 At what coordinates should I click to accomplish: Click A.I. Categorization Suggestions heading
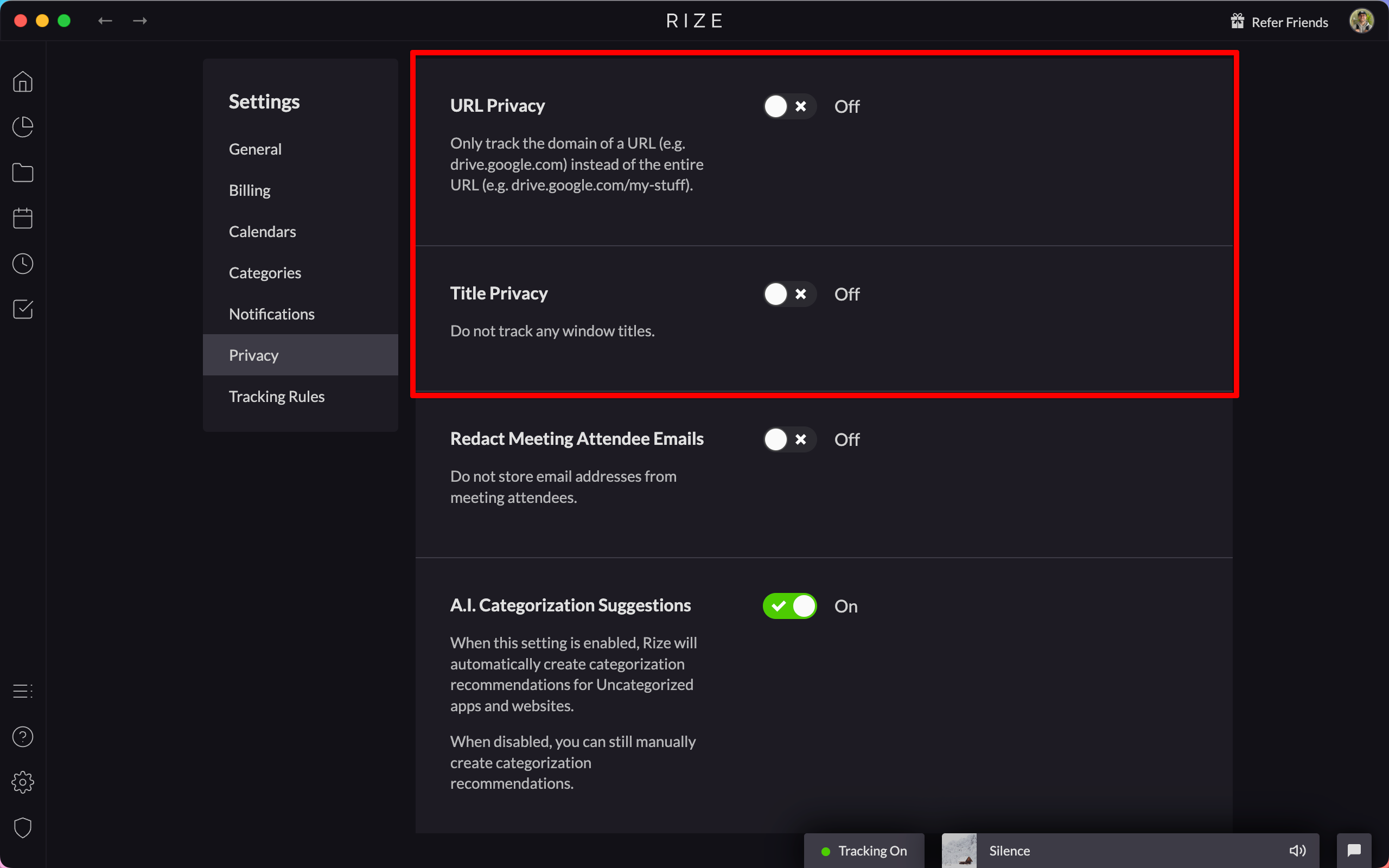tap(571, 605)
